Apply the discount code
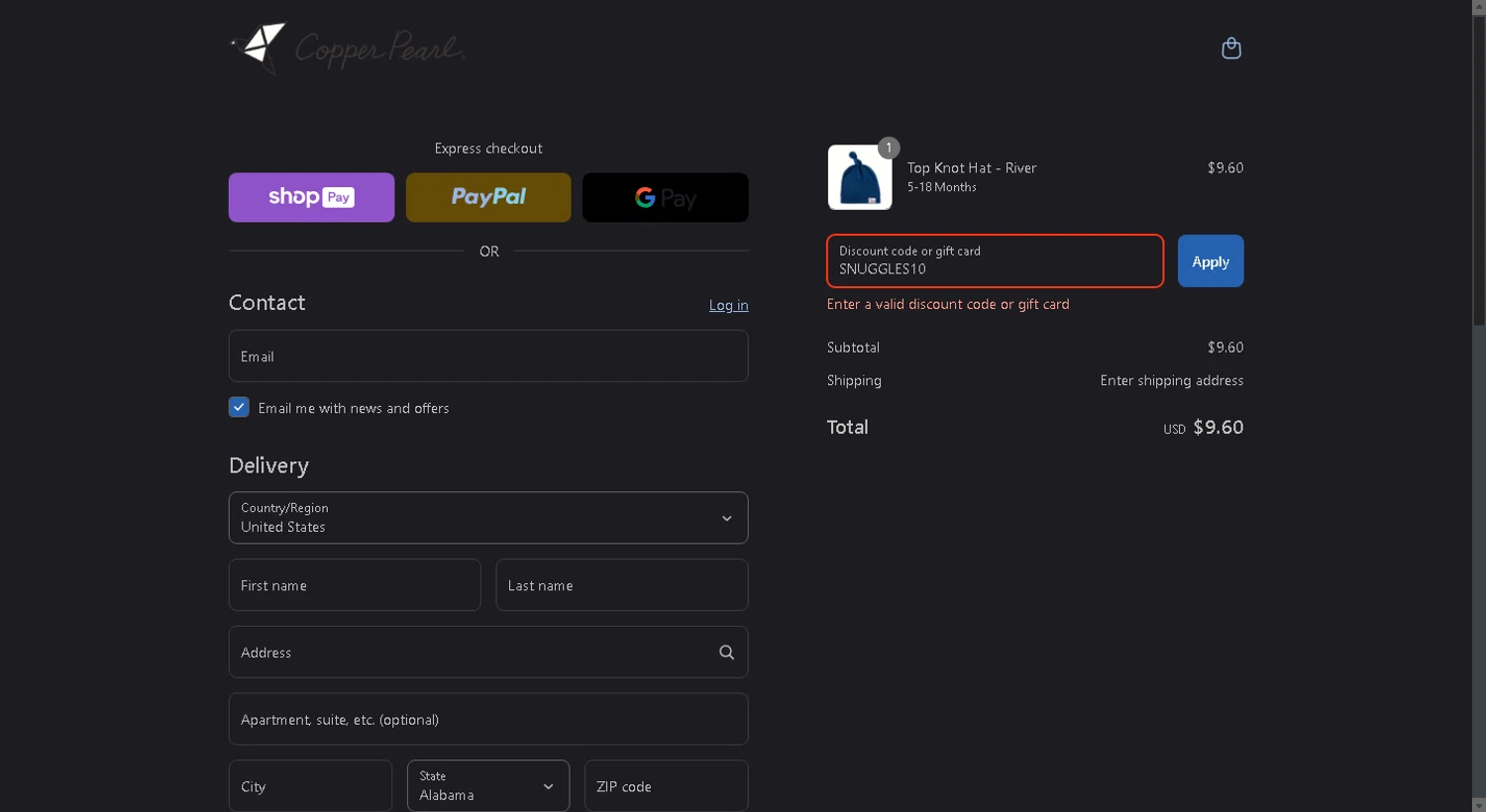1486x812 pixels. point(1211,261)
